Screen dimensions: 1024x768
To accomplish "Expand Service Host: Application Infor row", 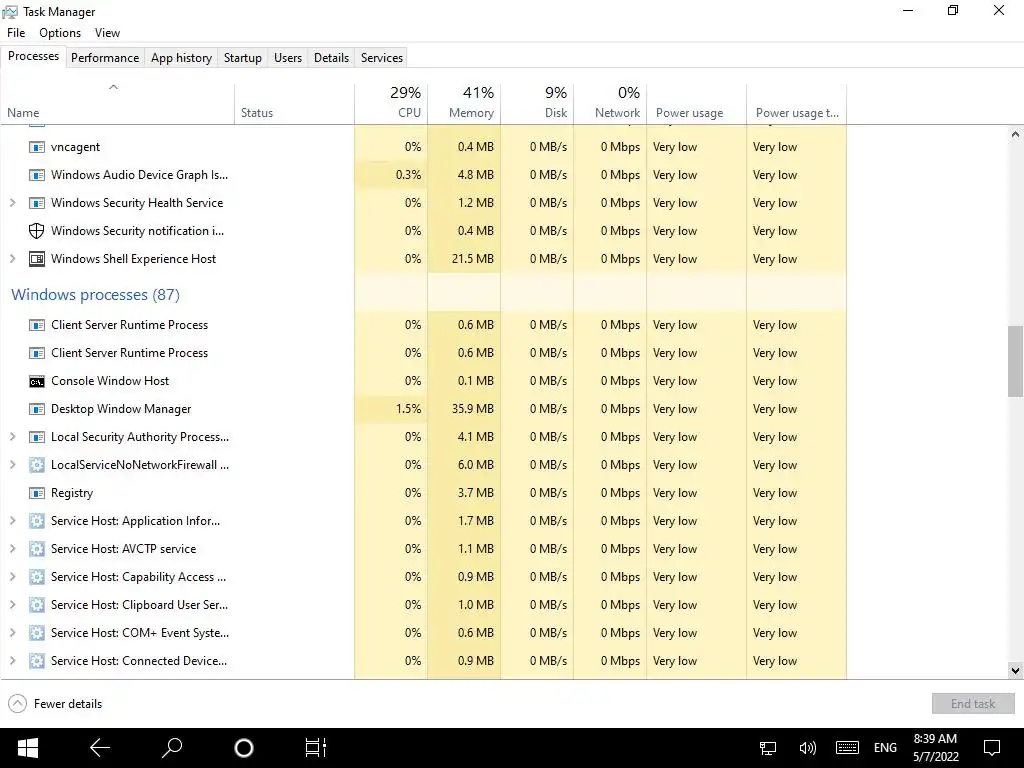I will pyautogui.click(x=12, y=521).
